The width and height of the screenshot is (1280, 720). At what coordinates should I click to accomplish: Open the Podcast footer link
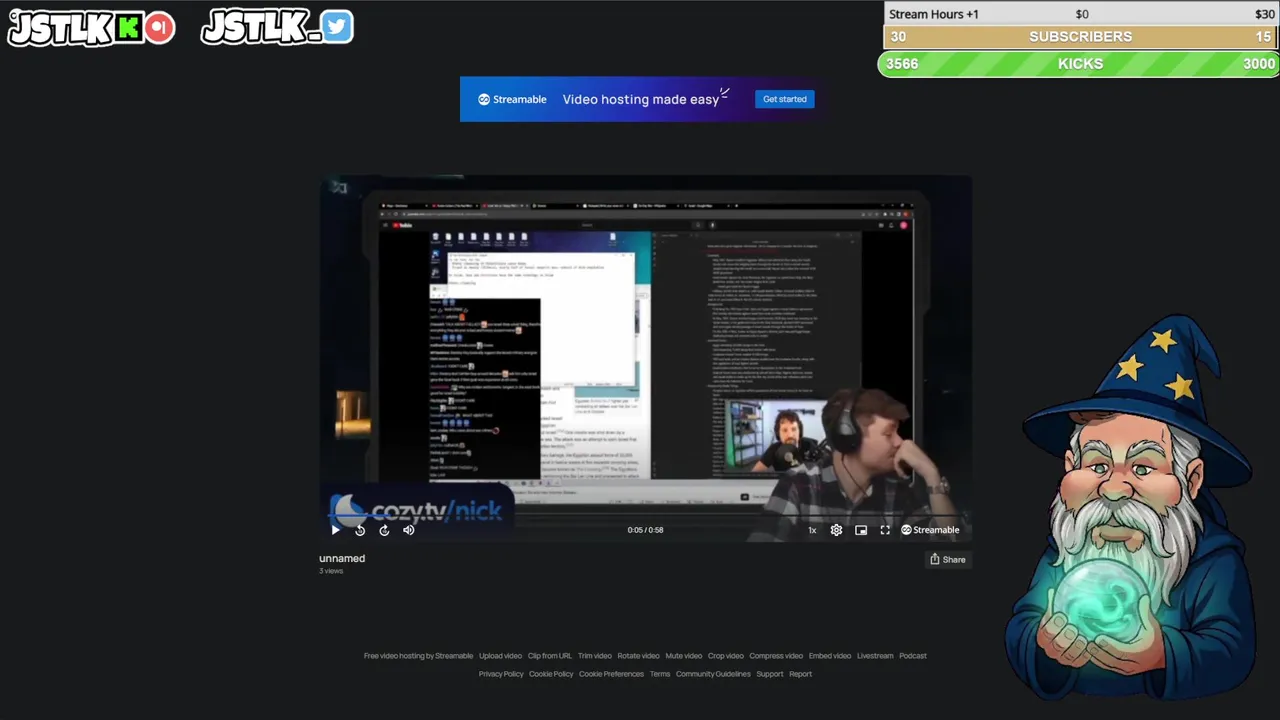tap(913, 656)
